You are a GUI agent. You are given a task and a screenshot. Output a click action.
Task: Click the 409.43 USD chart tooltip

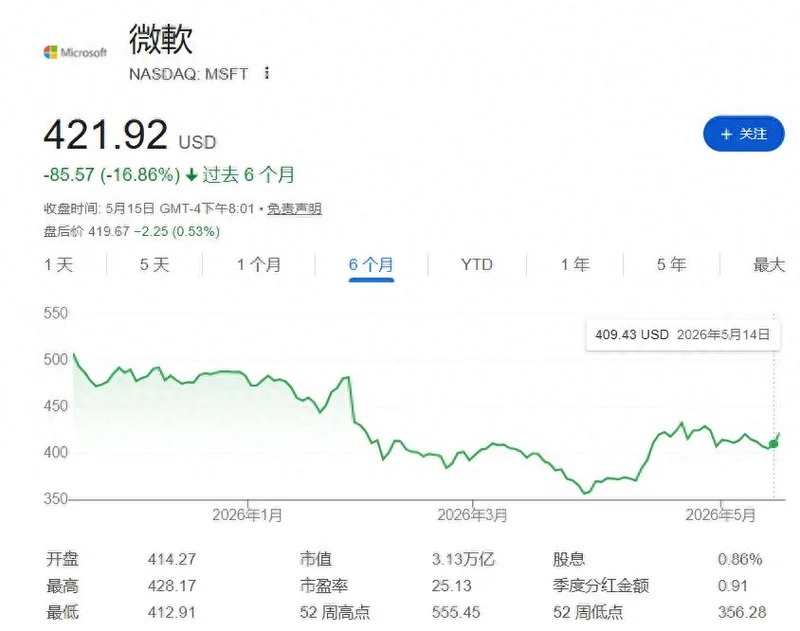pyautogui.click(x=683, y=335)
